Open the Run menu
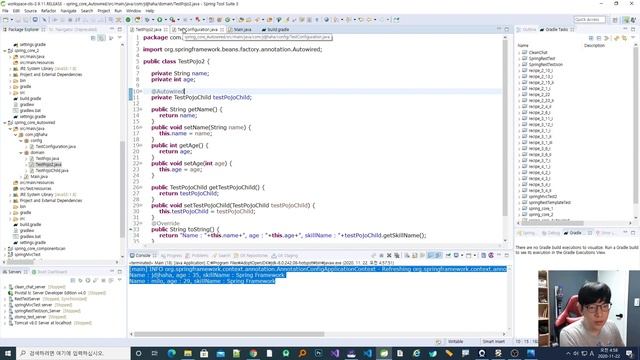Image resolution: width=640 pixels, height=360 pixels. (x=118, y=11)
